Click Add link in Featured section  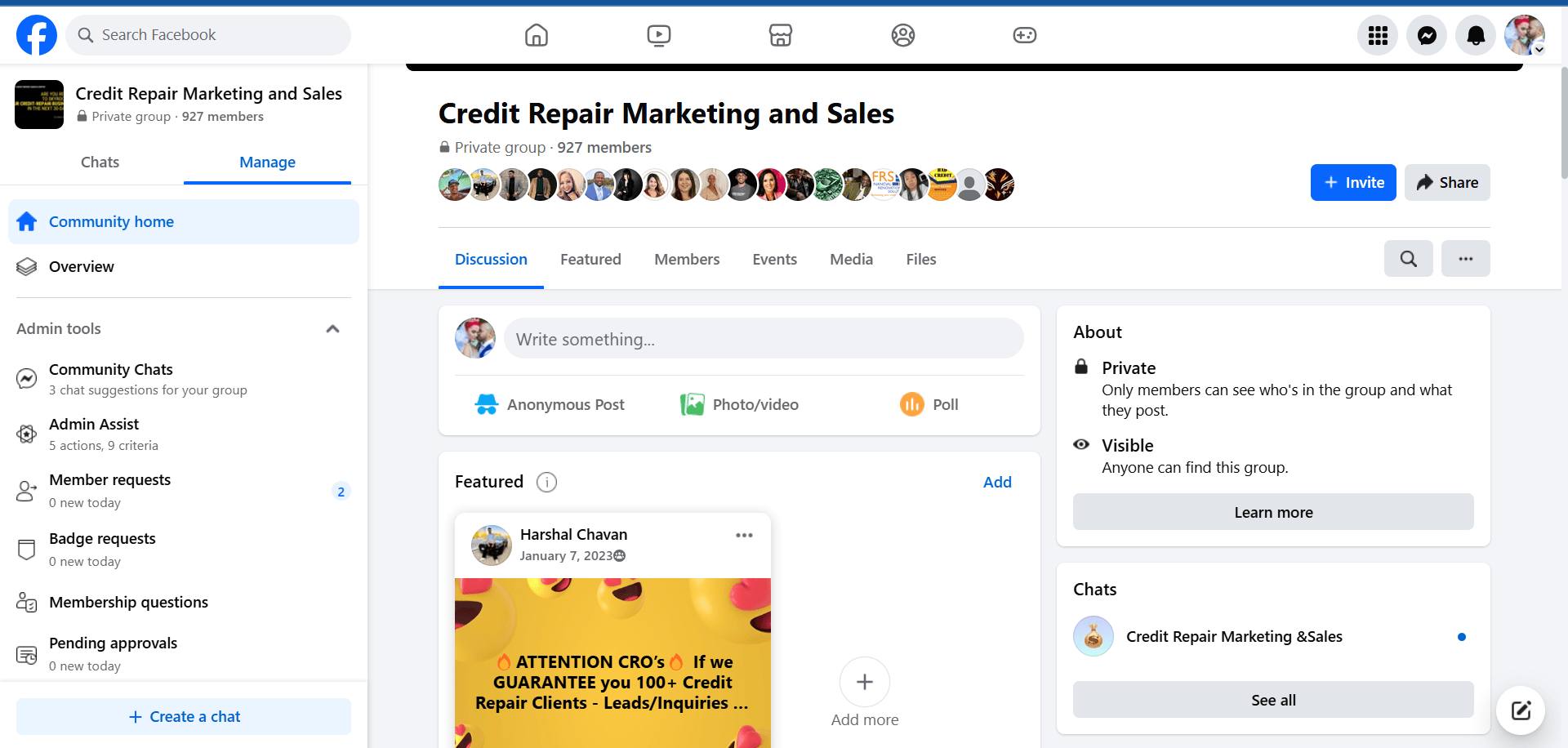[997, 483]
